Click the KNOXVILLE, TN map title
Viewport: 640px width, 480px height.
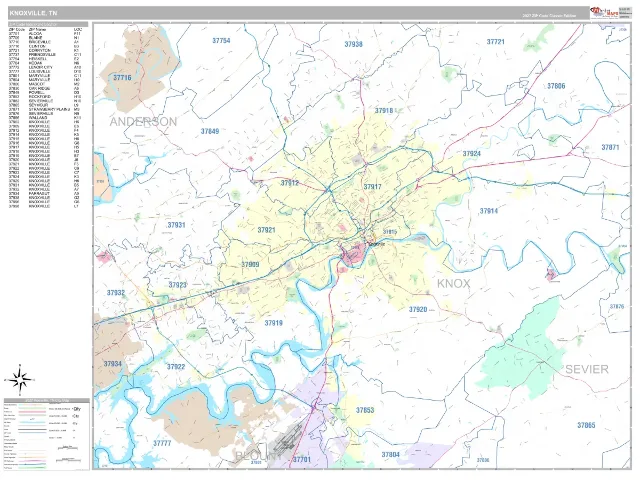tap(33, 13)
